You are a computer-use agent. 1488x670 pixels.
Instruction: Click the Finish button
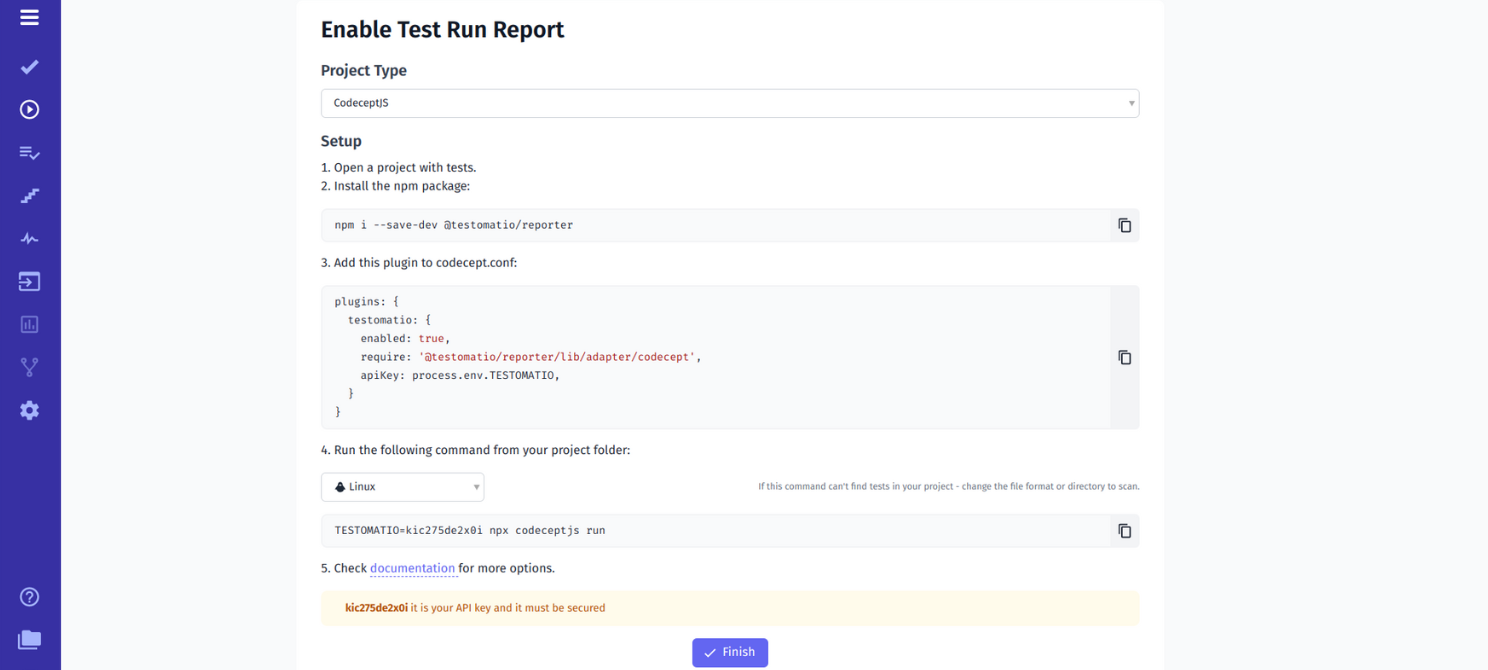tap(729, 652)
